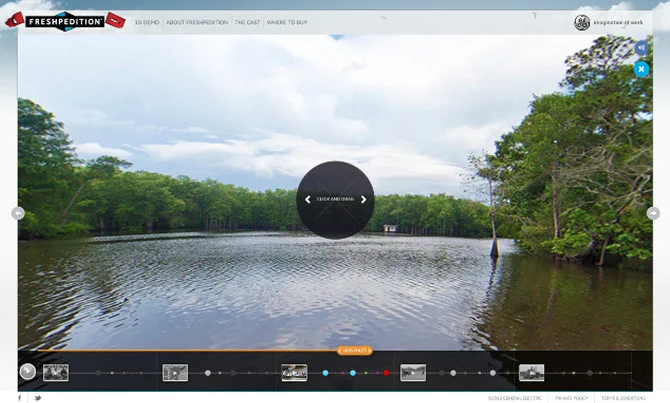Image resolution: width=670 pixels, height=403 pixels.
Task: Open the Privacy Policy link
Action: pyautogui.click(x=571, y=398)
